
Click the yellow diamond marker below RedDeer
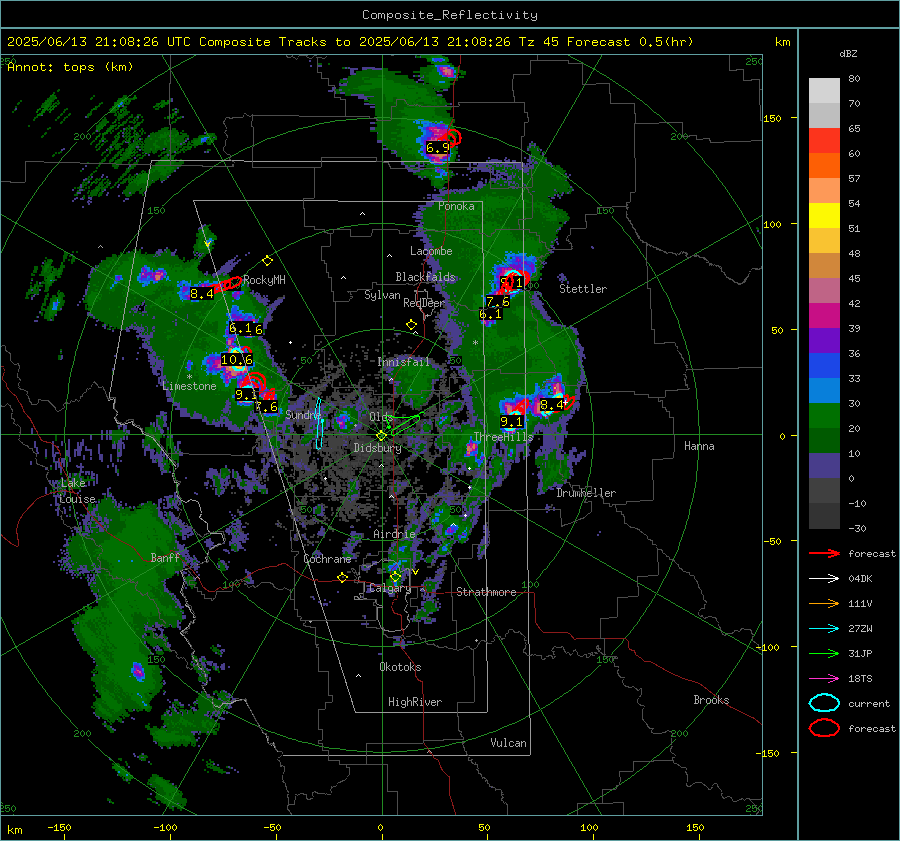pyautogui.click(x=411, y=325)
